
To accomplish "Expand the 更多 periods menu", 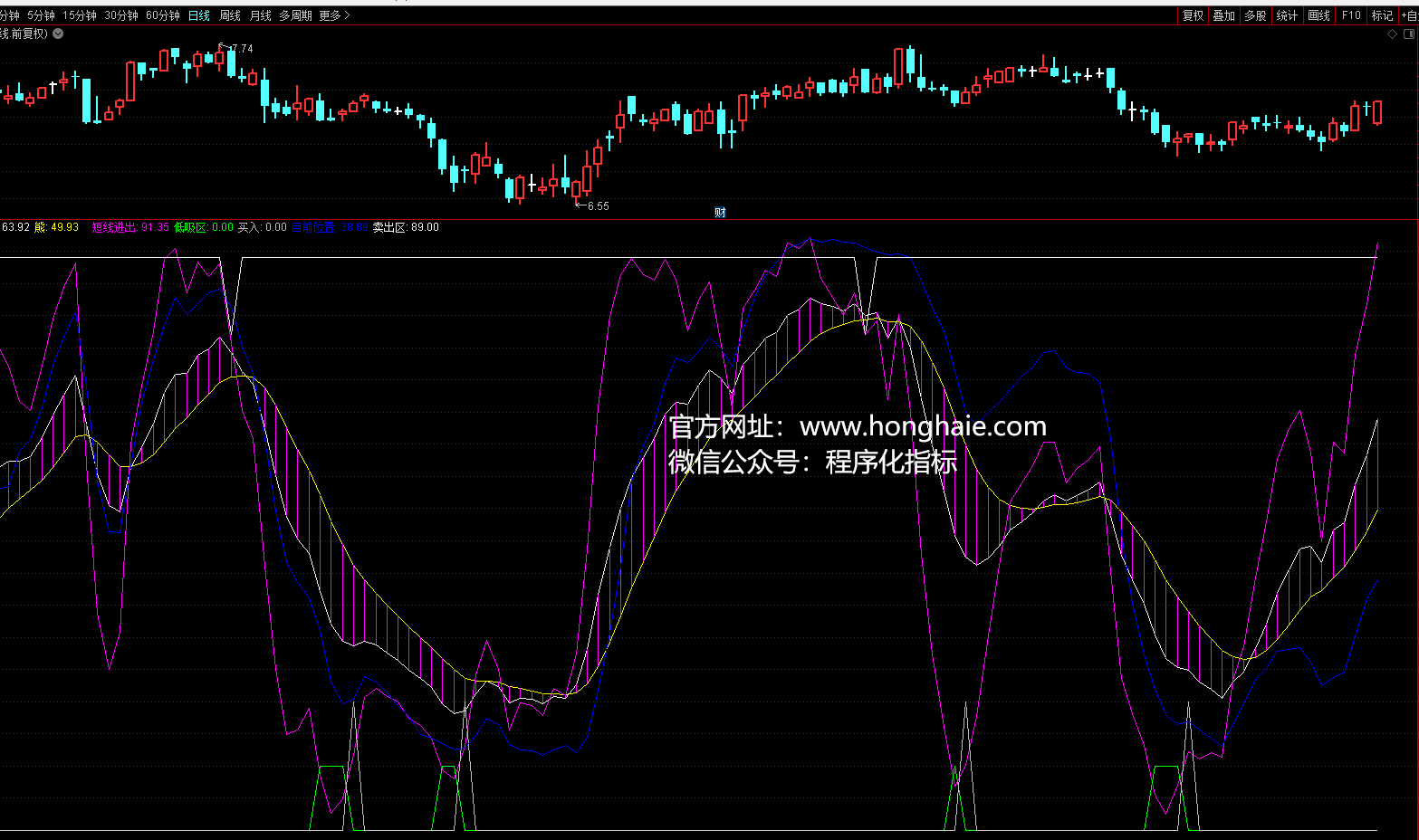I will pyautogui.click(x=333, y=15).
